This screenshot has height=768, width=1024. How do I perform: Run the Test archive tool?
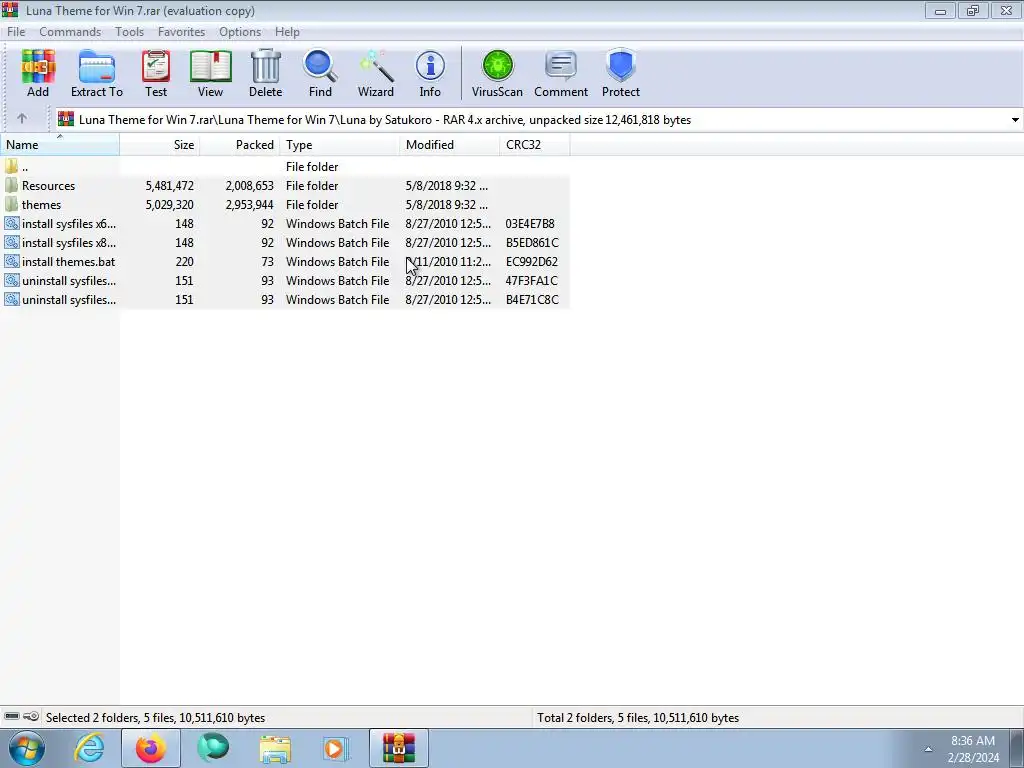click(x=156, y=73)
